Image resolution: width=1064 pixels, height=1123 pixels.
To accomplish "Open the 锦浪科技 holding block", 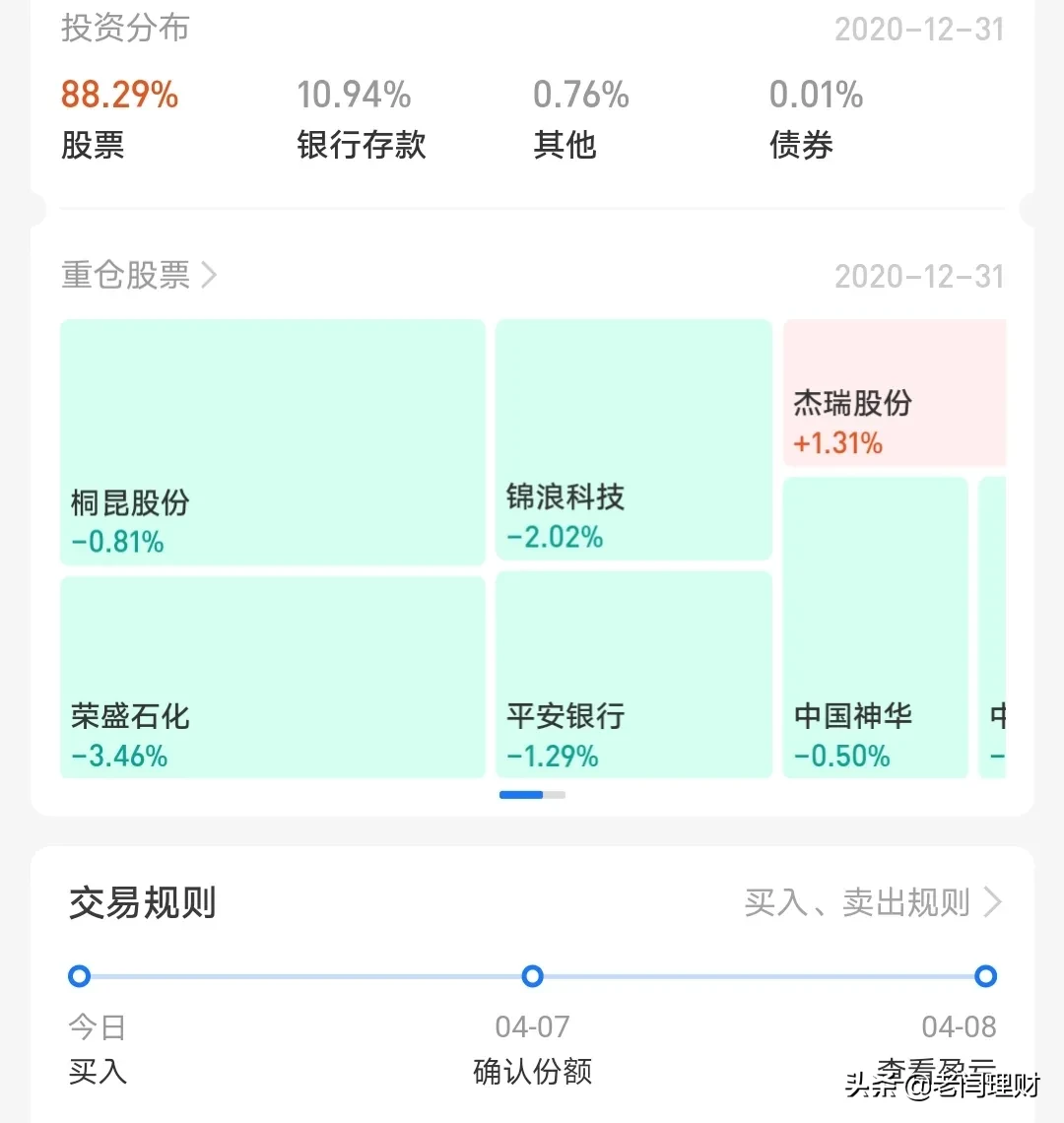I will coord(633,439).
